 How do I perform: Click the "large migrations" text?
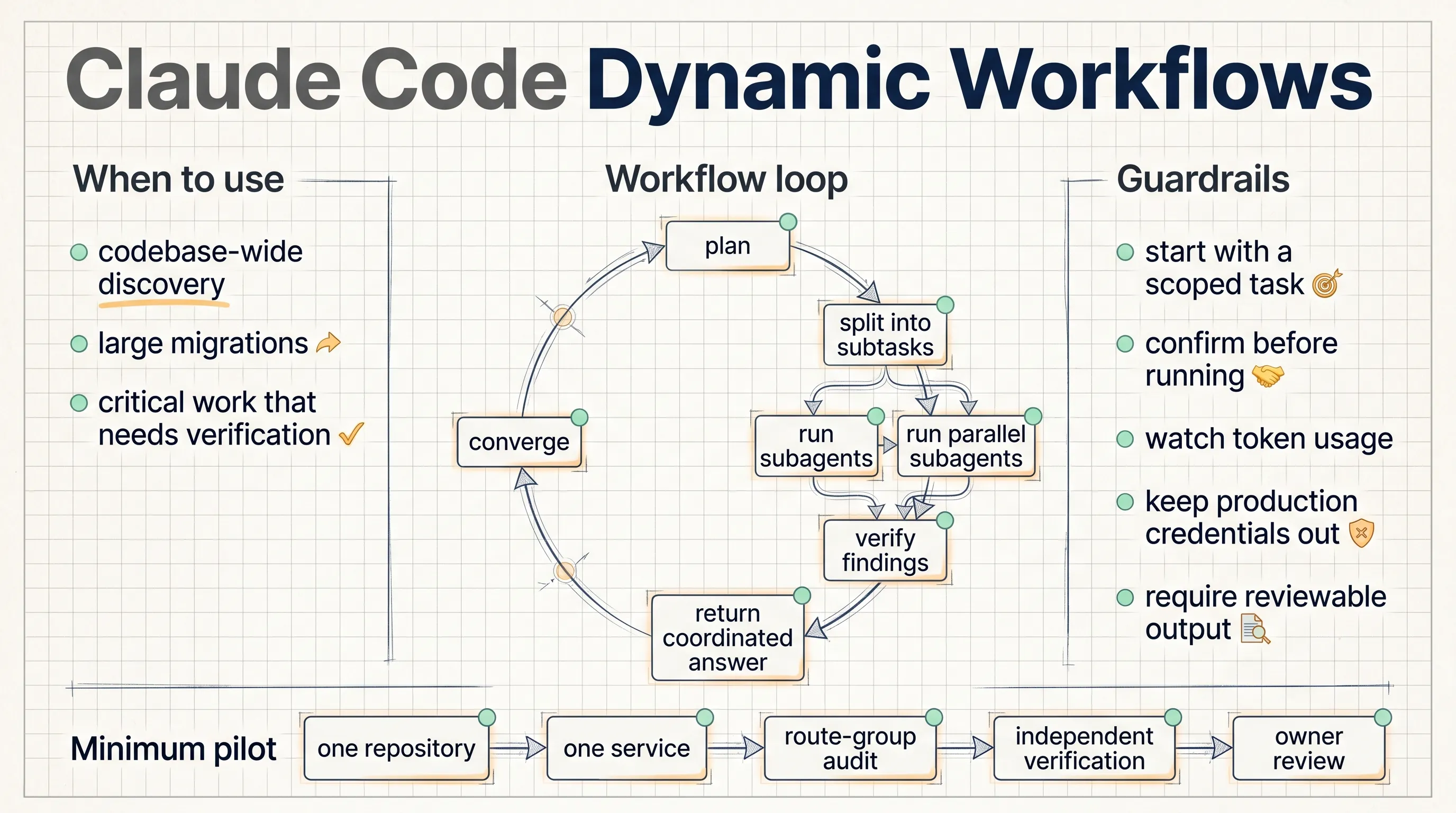click(203, 343)
